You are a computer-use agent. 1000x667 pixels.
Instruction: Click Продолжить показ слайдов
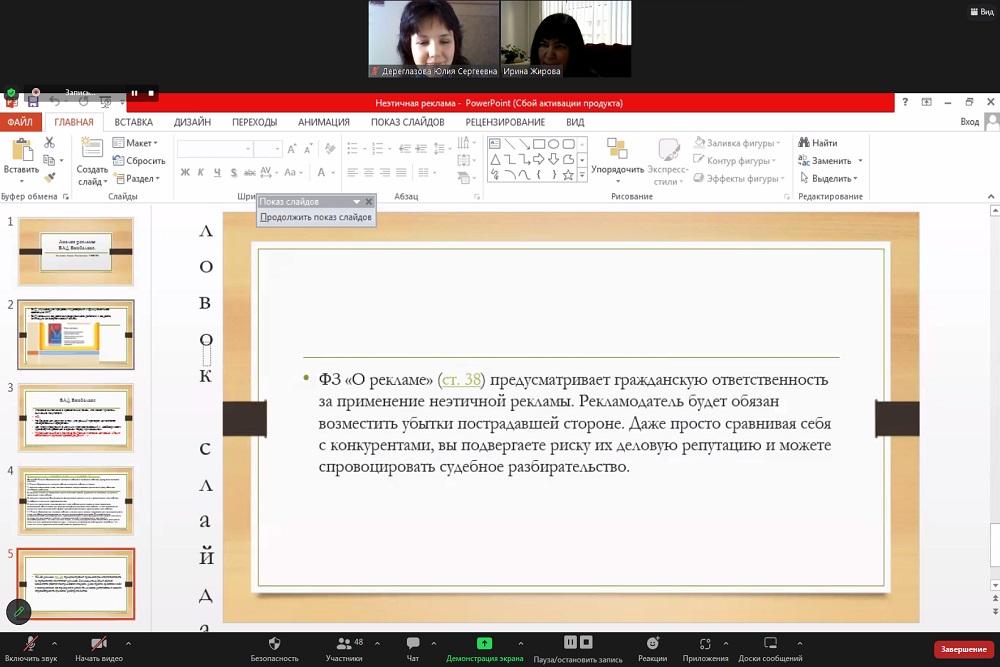point(316,217)
